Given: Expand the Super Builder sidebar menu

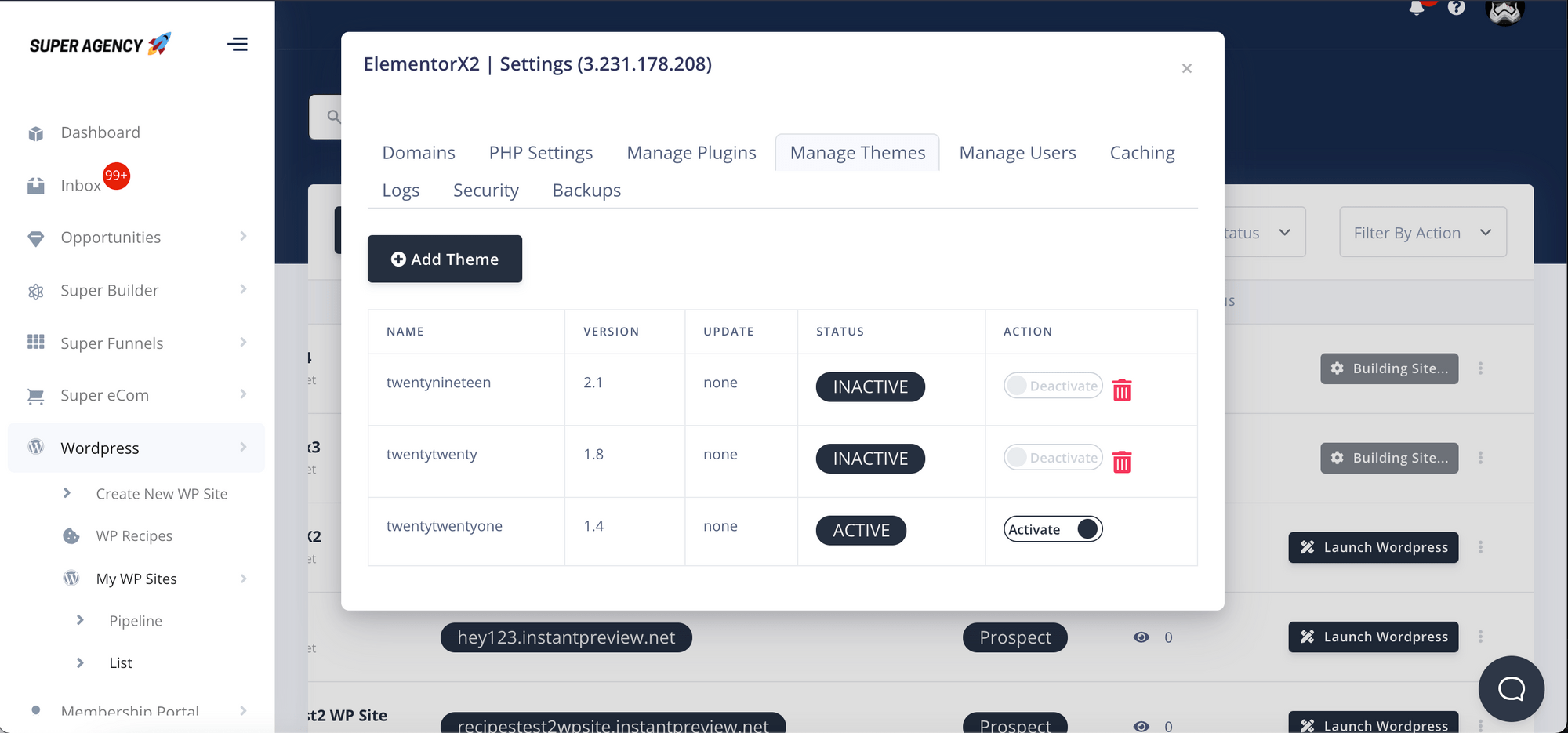Looking at the screenshot, I should coord(243,289).
